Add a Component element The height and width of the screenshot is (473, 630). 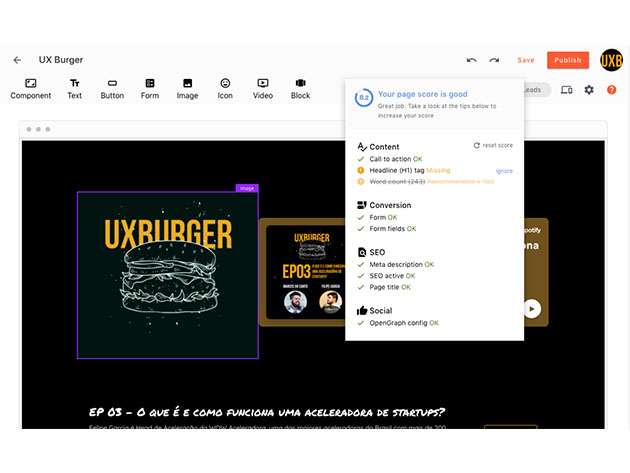point(31,89)
